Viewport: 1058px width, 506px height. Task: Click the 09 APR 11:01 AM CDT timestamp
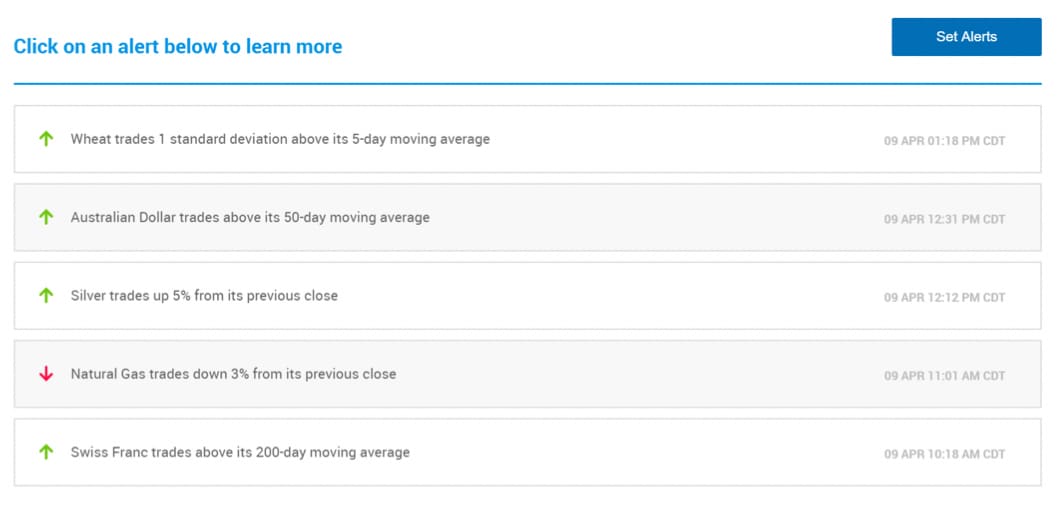pyautogui.click(x=944, y=376)
